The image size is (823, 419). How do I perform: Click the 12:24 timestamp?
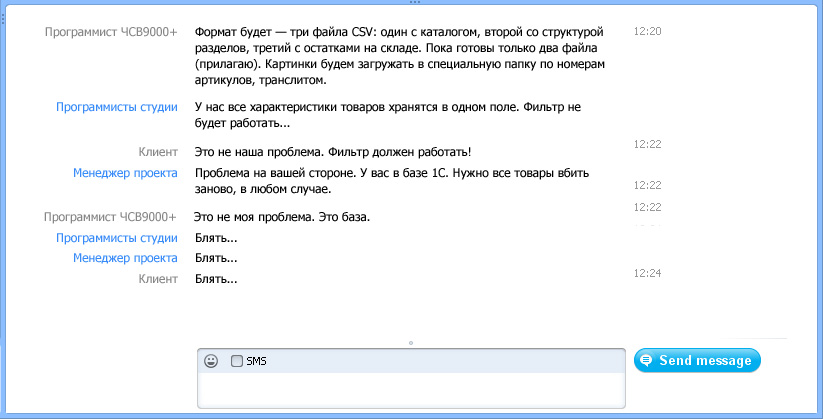tap(648, 273)
